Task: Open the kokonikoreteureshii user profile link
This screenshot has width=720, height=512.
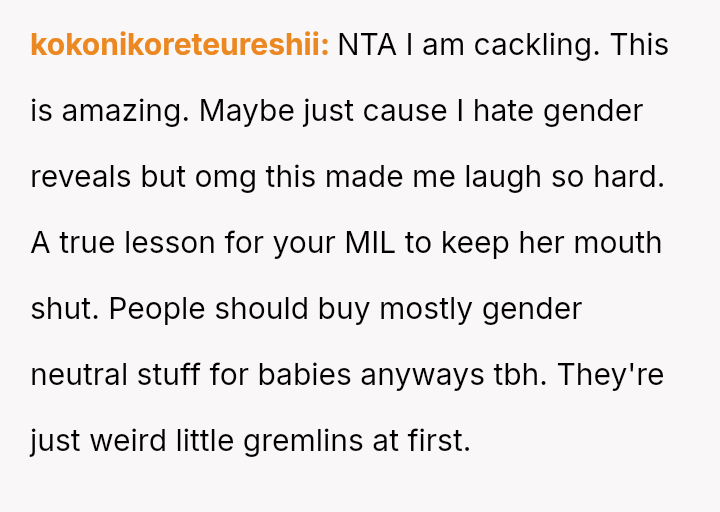Action: pyautogui.click(x=180, y=46)
